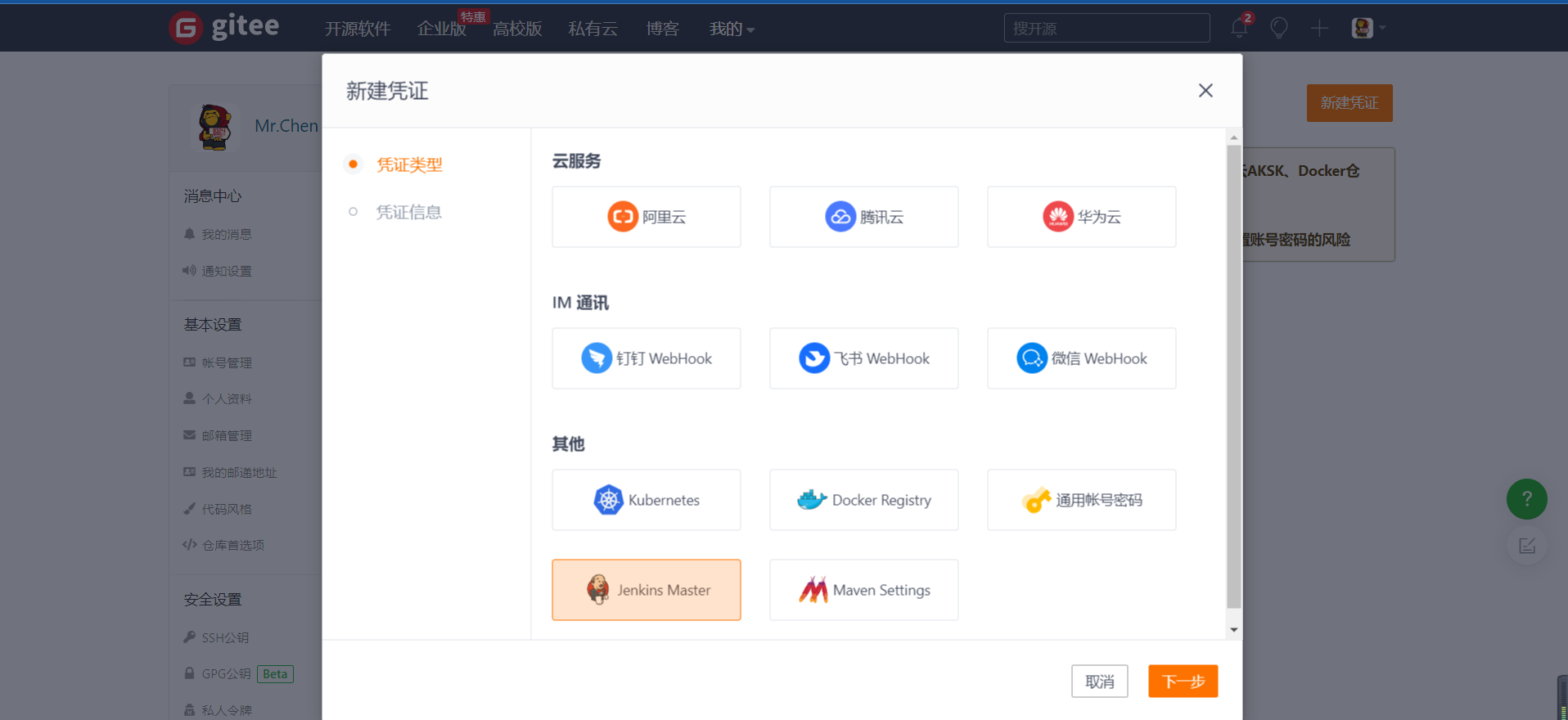Open the green help button
Image resolution: width=1568 pixels, height=720 pixels.
(1526, 499)
